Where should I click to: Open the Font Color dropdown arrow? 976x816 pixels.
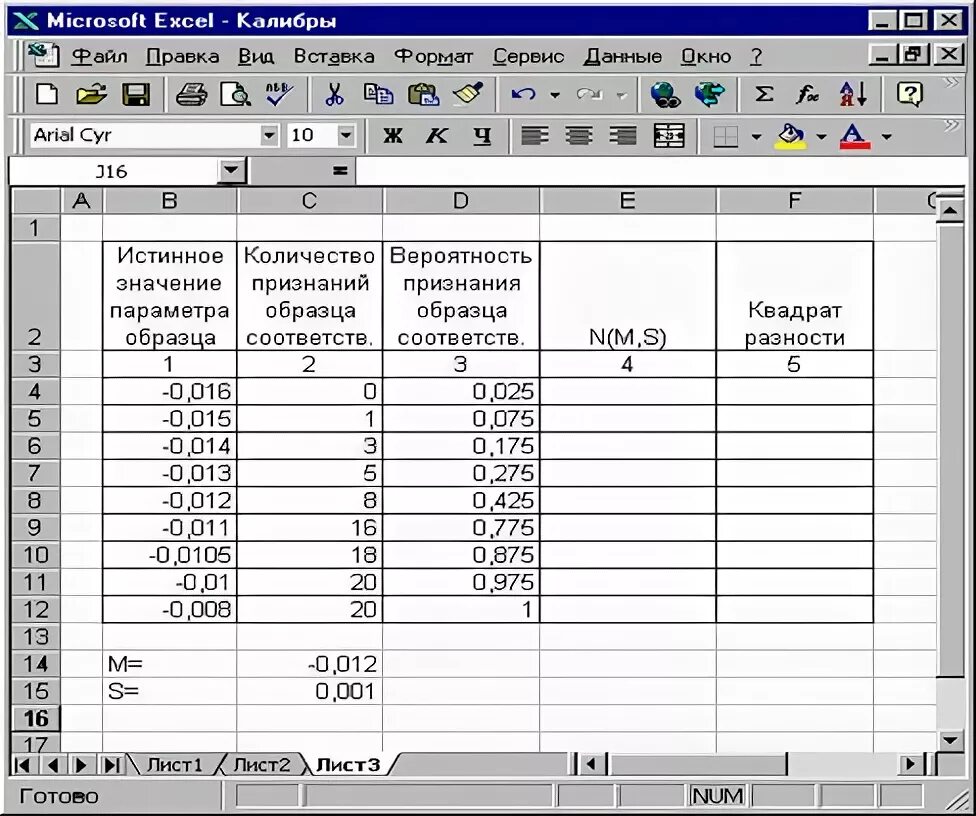coord(886,136)
